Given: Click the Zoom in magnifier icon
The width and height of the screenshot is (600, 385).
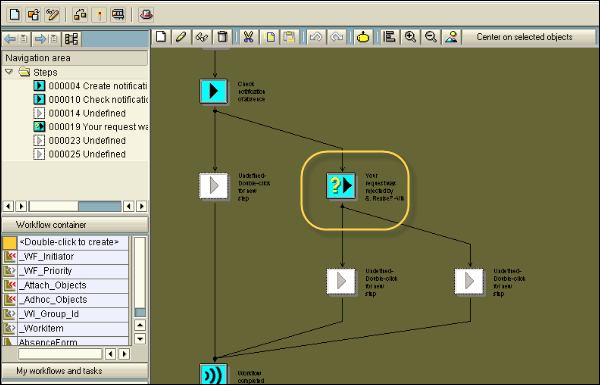Looking at the screenshot, I should [410, 37].
